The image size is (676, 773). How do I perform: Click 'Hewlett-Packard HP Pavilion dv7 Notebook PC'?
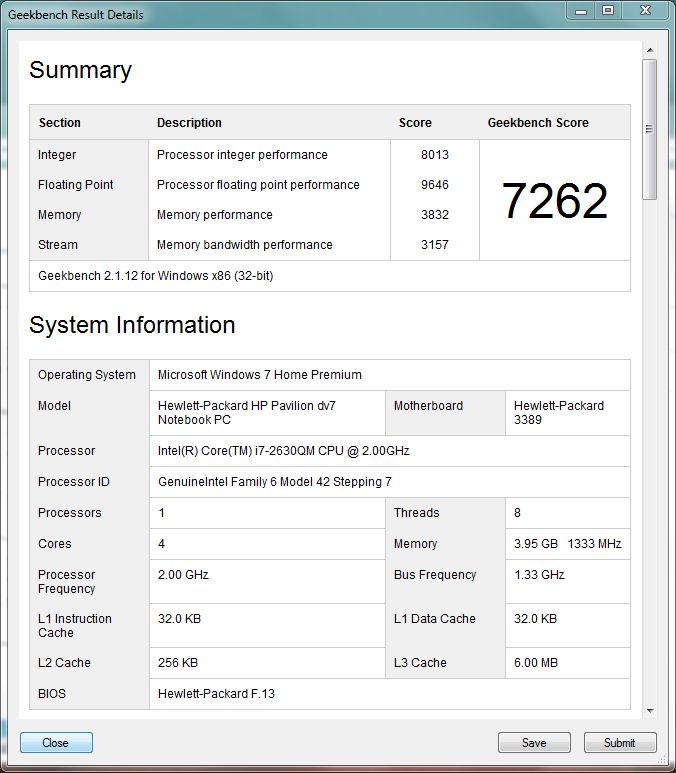[x=247, y=413]
